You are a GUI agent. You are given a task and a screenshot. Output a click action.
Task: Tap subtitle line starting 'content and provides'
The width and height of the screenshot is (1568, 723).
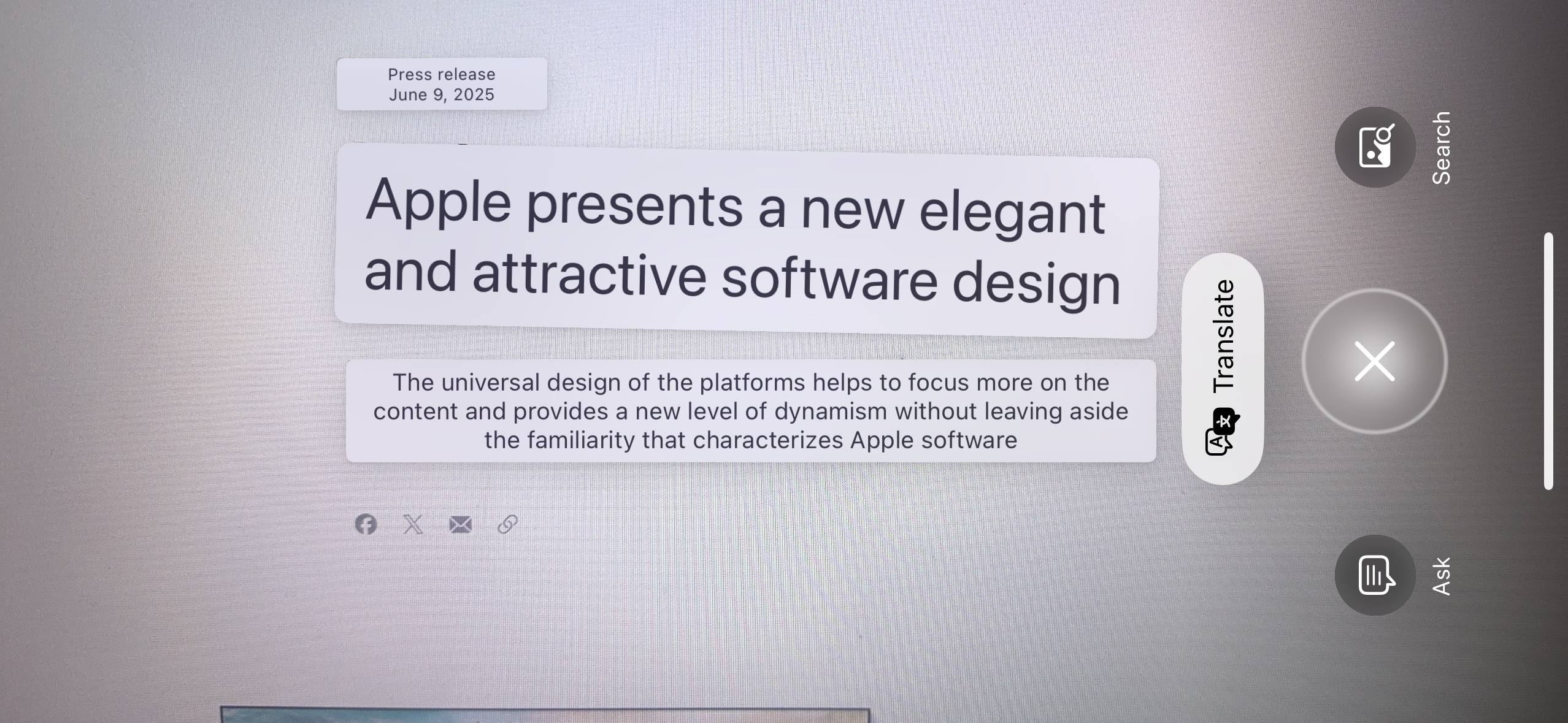(751, 411)
